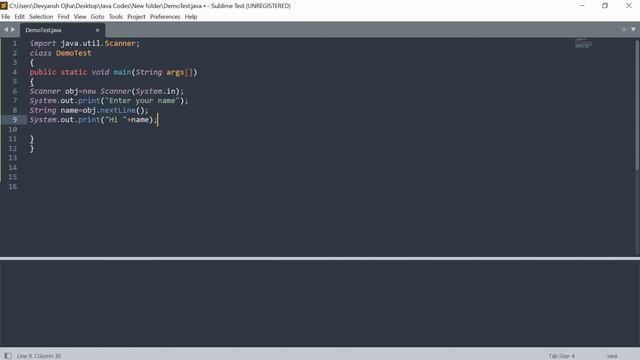This screenshot has width=640, height=360.
Task: Open the Help menu
Action: tap(191, 17)
